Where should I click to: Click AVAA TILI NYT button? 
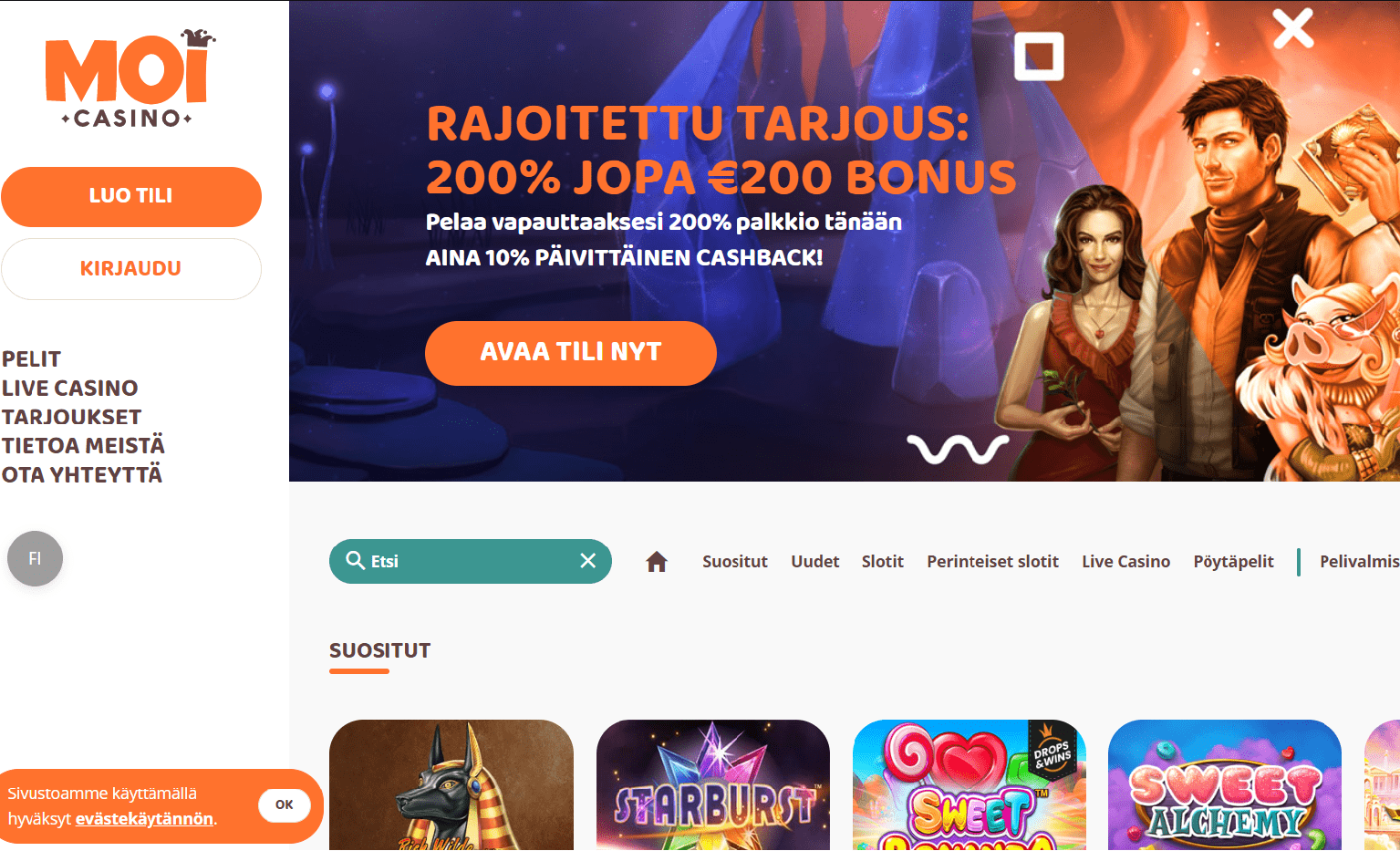click(x=571, y=353)
